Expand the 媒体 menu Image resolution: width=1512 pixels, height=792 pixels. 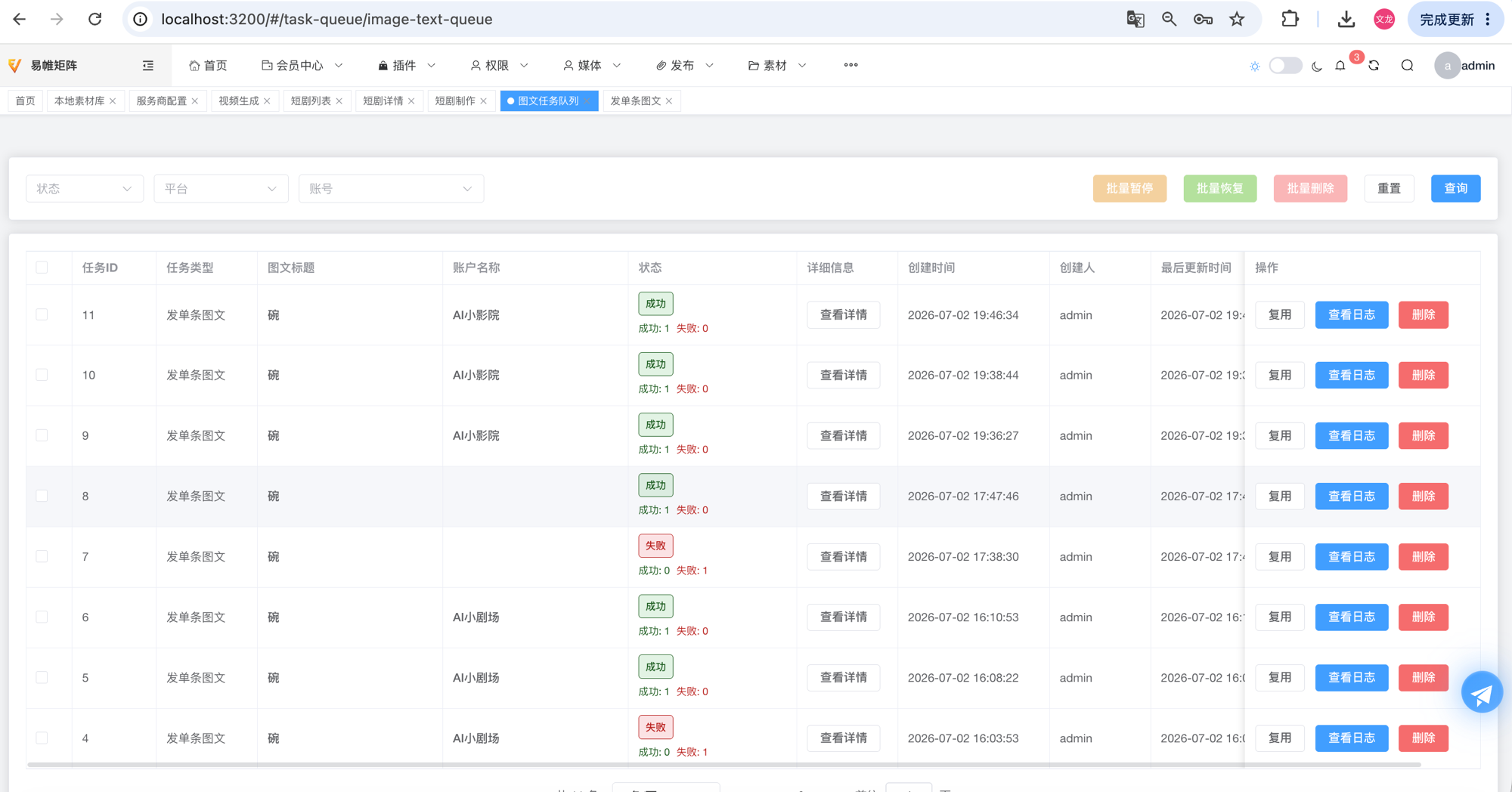pyautogui.click(x=592, y=66)
